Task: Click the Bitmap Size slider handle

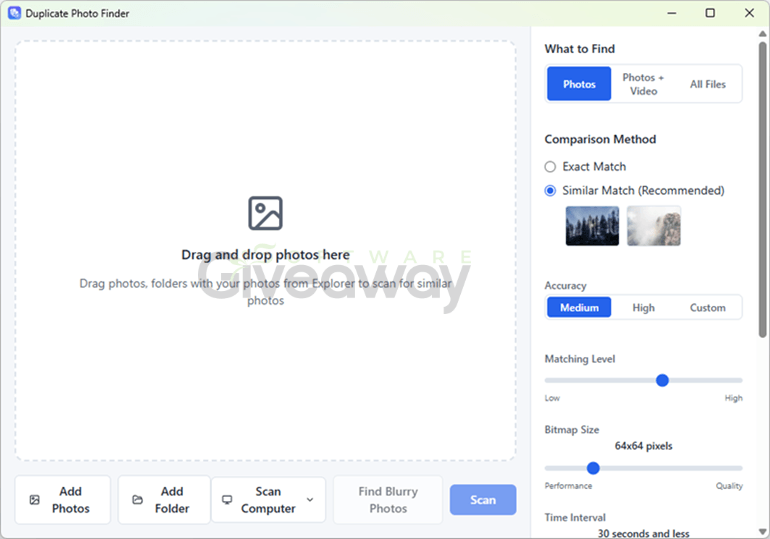Action: (x=593, y=468)
